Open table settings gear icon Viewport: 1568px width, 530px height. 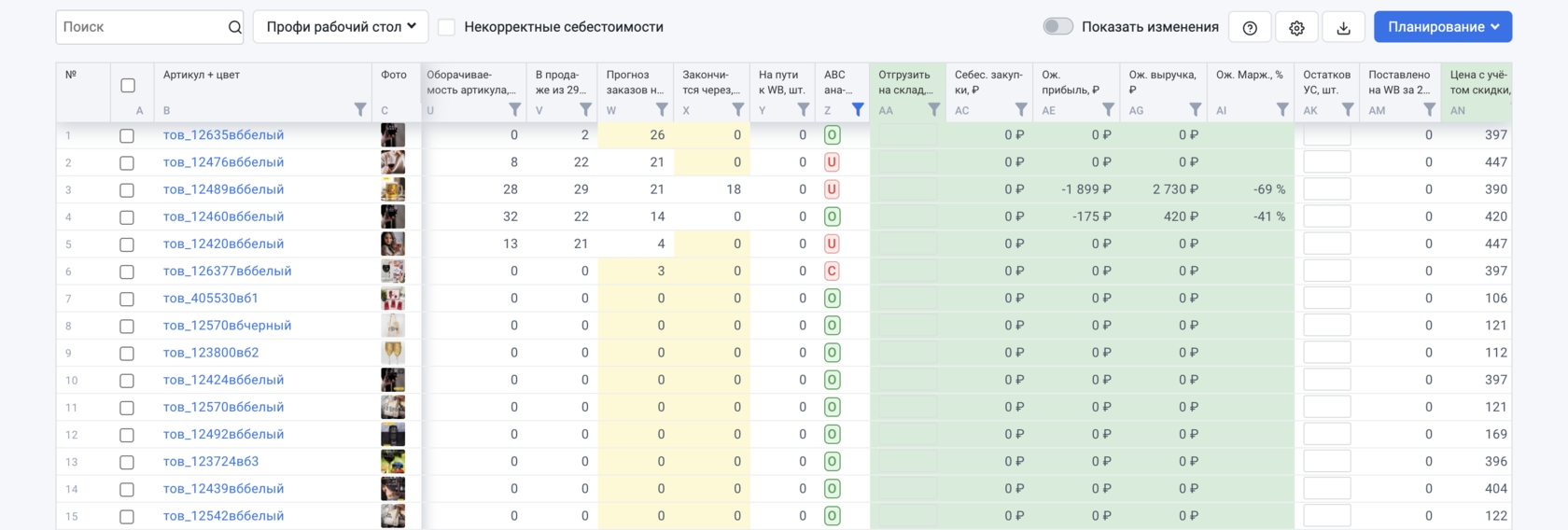click(x=1296, y=28)
